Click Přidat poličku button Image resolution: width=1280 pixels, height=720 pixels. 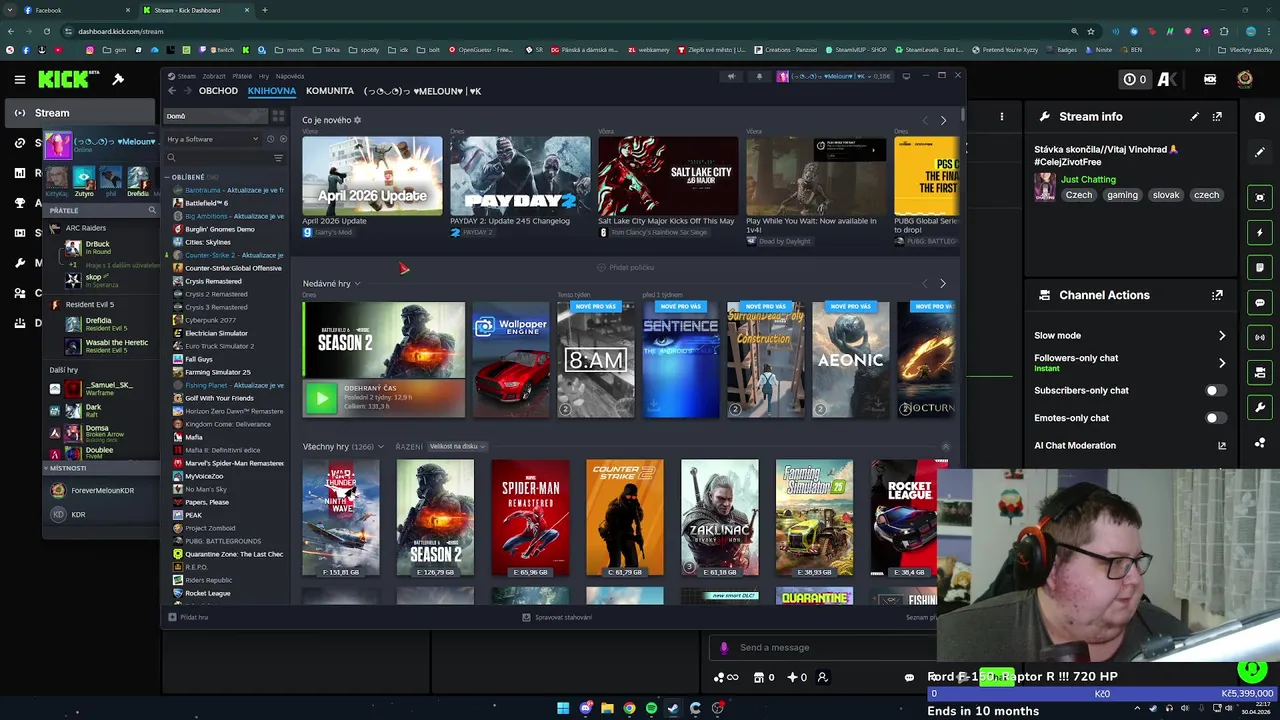pyautogui.click(x=626, y=267)
